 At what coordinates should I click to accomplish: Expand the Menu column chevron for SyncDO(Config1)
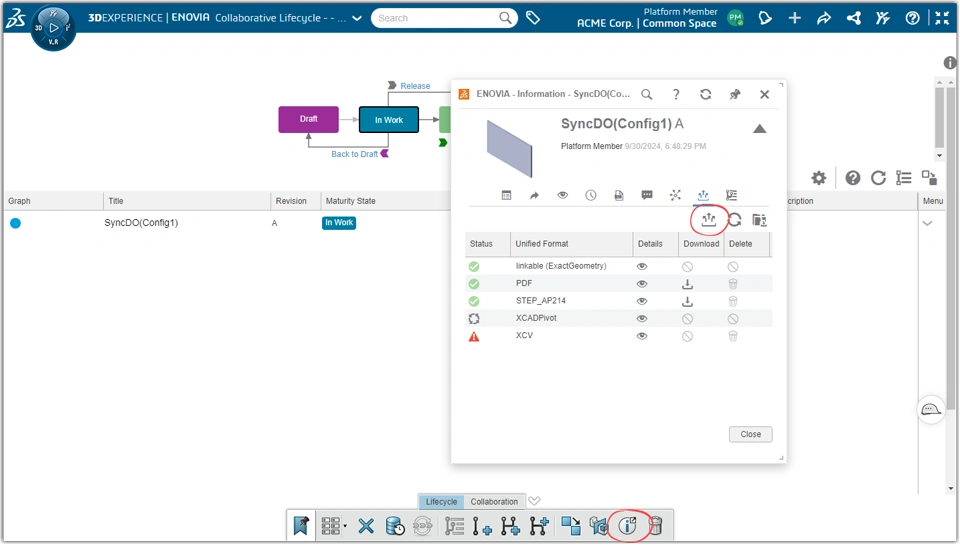928,223
